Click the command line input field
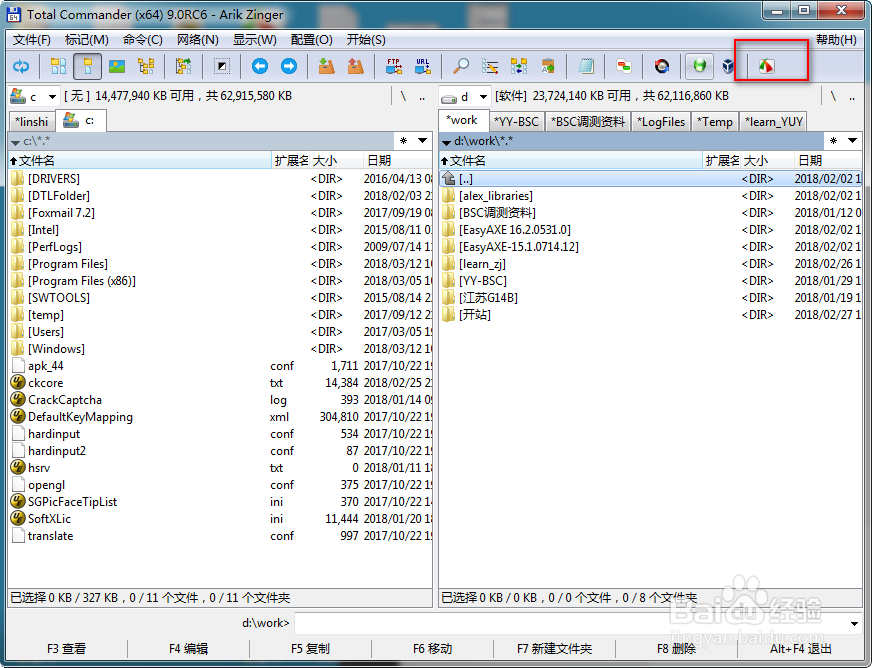 (571, 624)
